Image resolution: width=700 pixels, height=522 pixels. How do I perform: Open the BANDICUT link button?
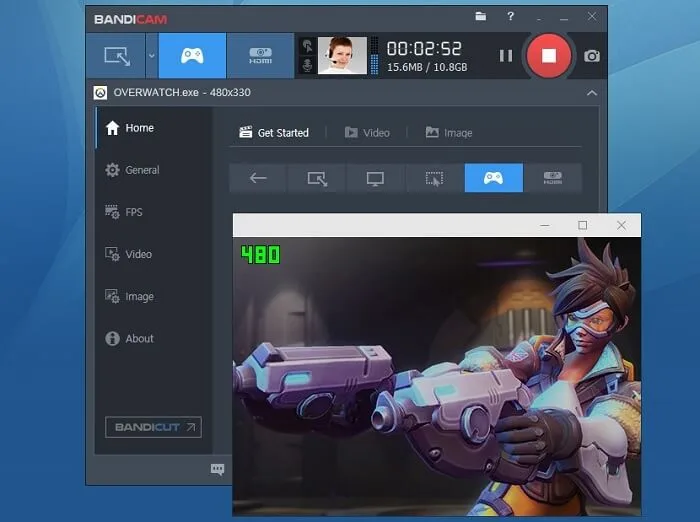pos(154,427)
